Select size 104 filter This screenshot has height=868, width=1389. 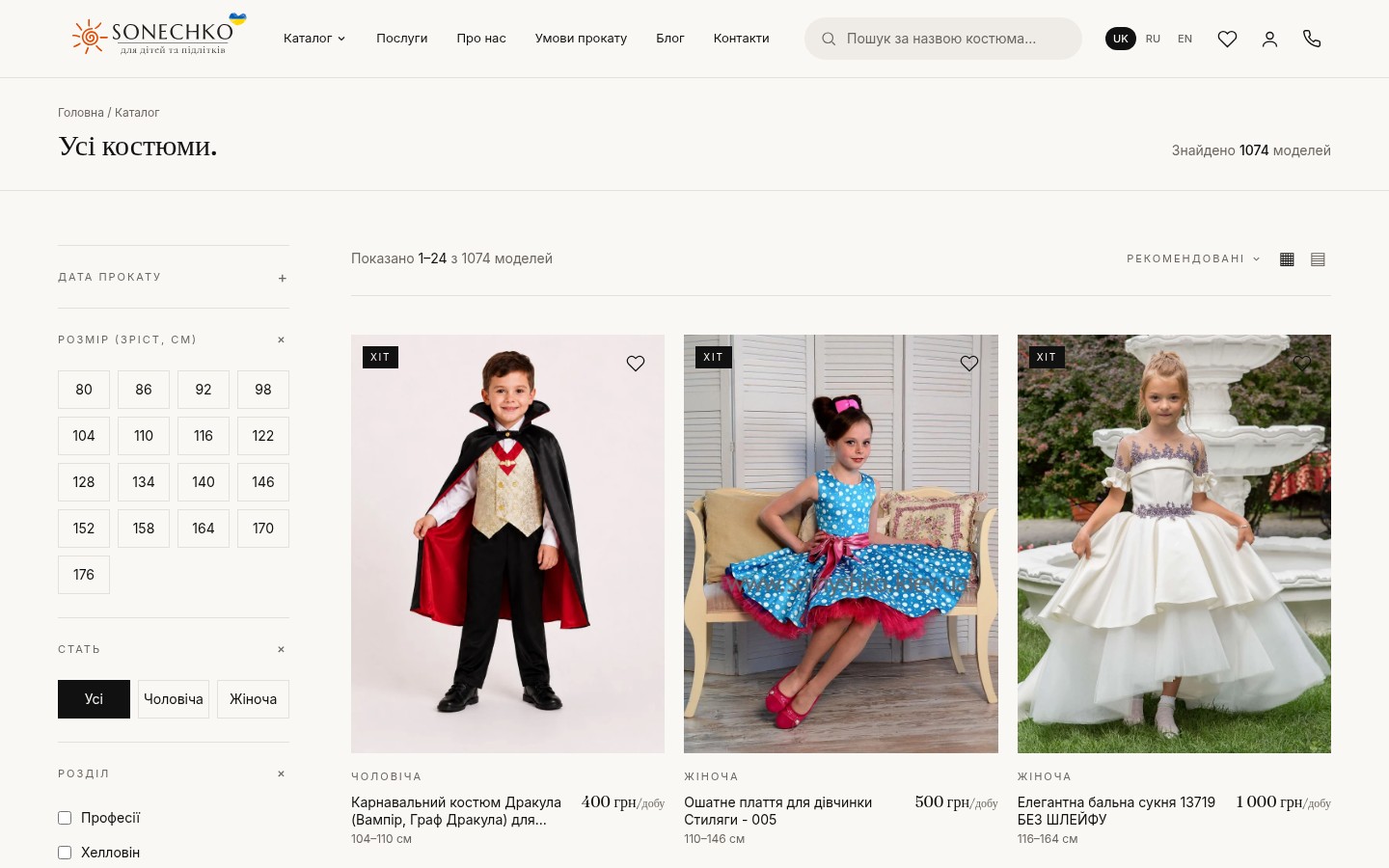(x=84, y=436)
